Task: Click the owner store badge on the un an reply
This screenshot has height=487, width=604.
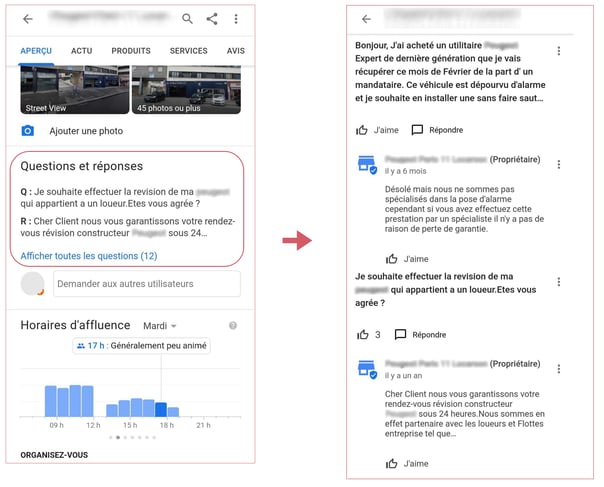Action: 367,369
